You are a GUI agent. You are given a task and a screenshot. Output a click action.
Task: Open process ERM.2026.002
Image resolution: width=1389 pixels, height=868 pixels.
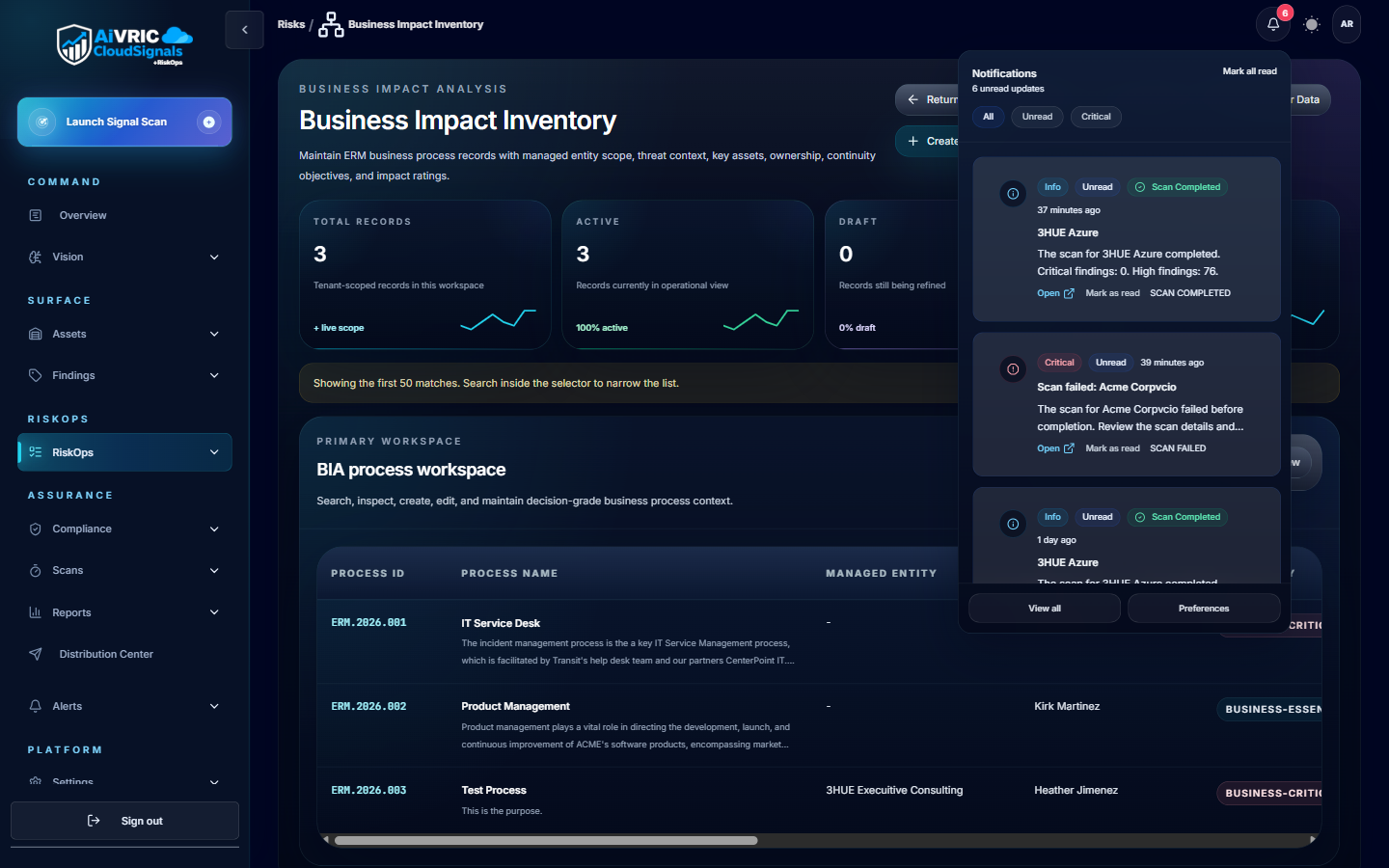click(x=368, y=707)
